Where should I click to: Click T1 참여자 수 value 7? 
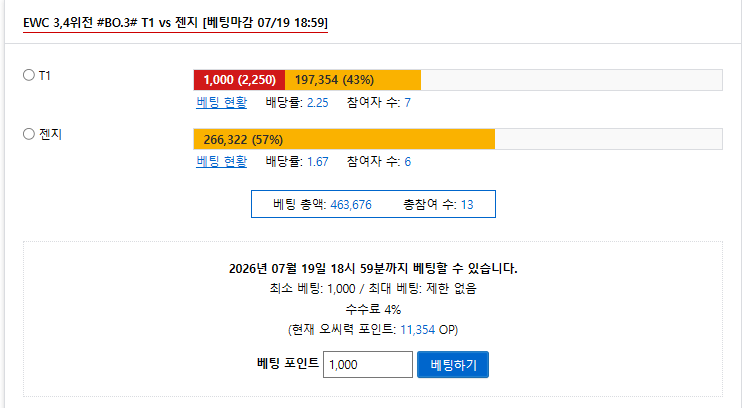click(407, 103)
